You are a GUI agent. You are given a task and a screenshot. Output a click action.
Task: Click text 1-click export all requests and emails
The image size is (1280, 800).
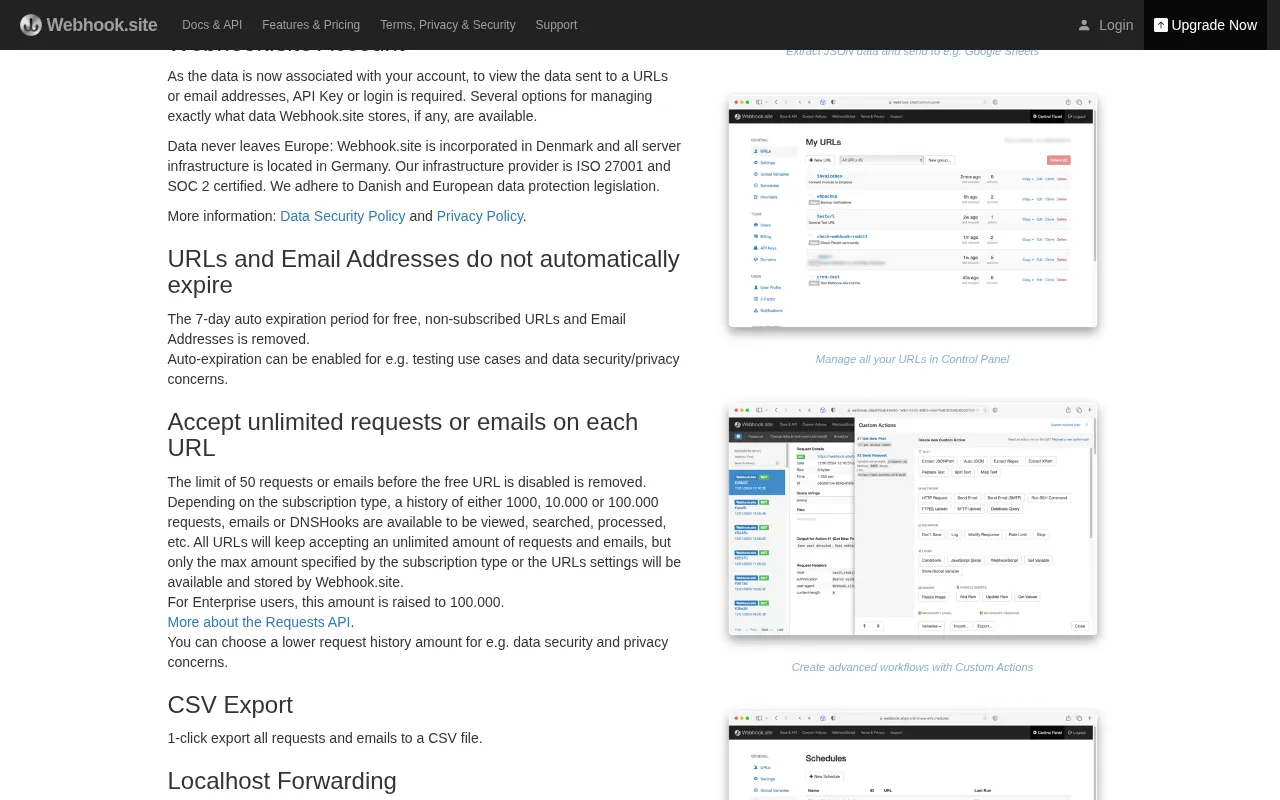325,738
